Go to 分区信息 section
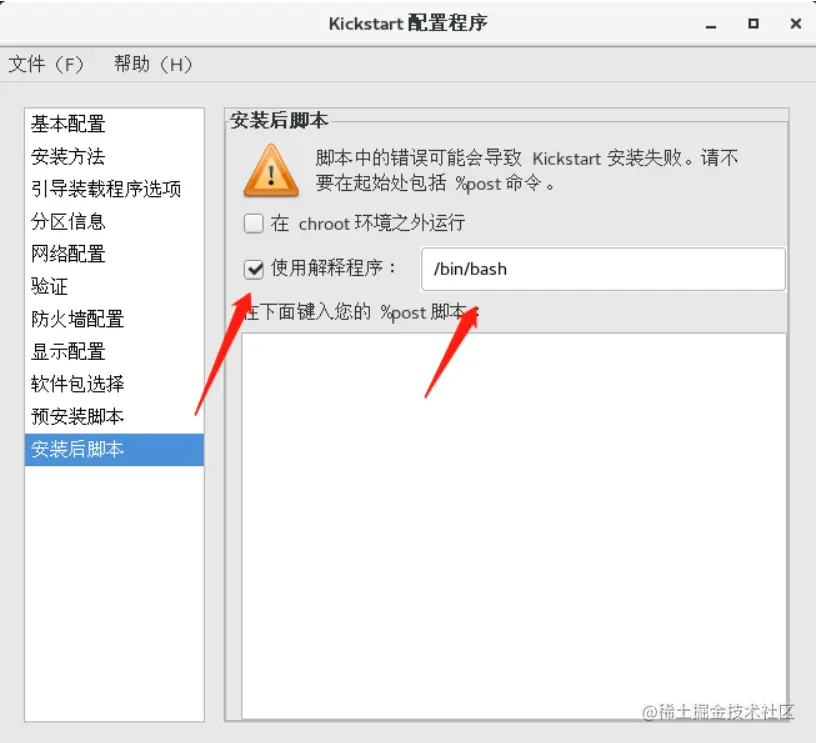Image resolution: width=816 pixels, height=743 pixels. coord(114,222)
